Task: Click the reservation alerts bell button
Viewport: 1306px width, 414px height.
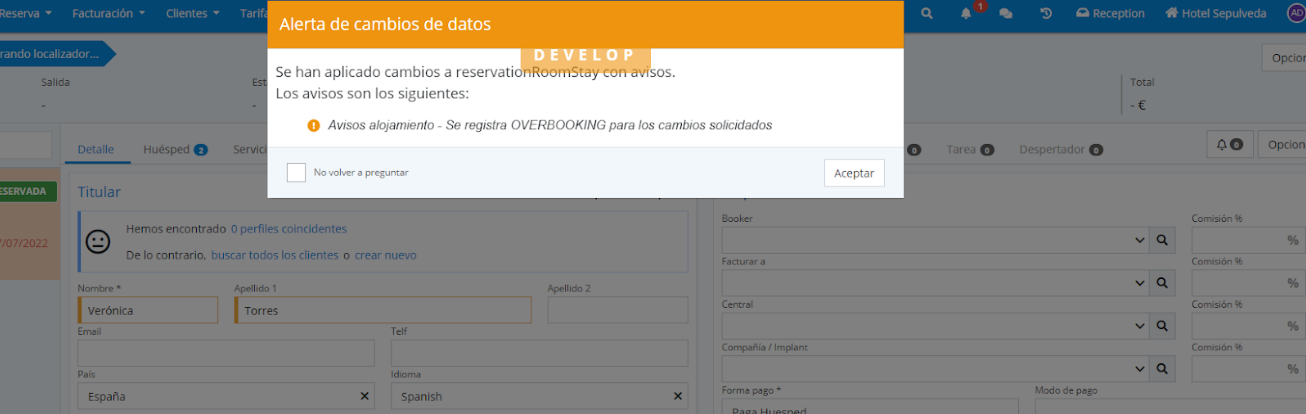Action: [x=1229, y=145]
